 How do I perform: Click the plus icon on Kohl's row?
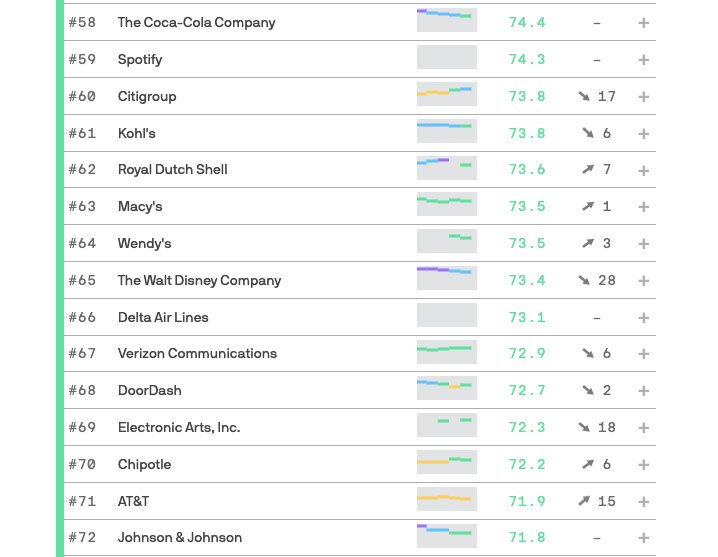[x=643, y=134]
